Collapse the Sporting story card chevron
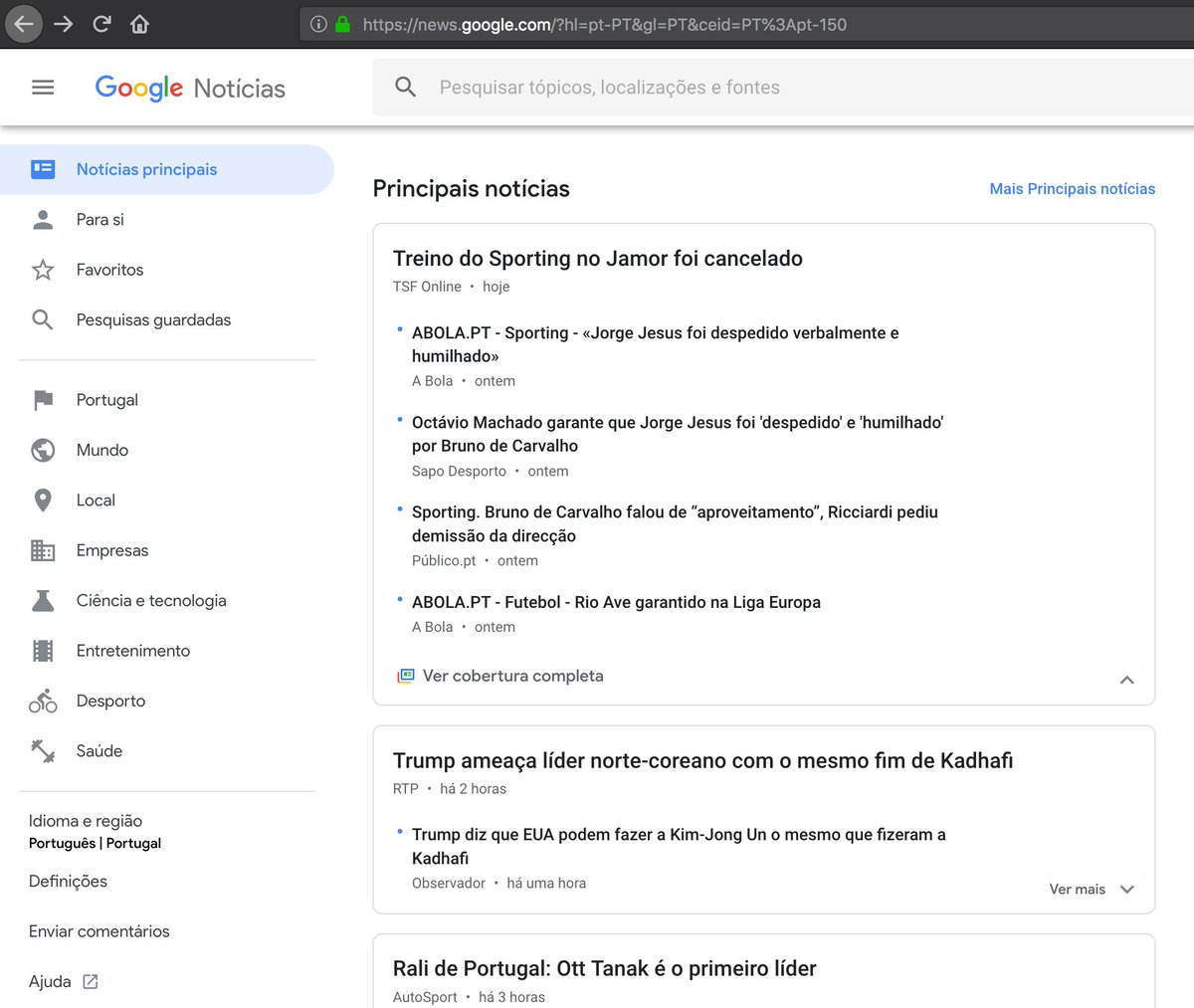 (1126, 680)
